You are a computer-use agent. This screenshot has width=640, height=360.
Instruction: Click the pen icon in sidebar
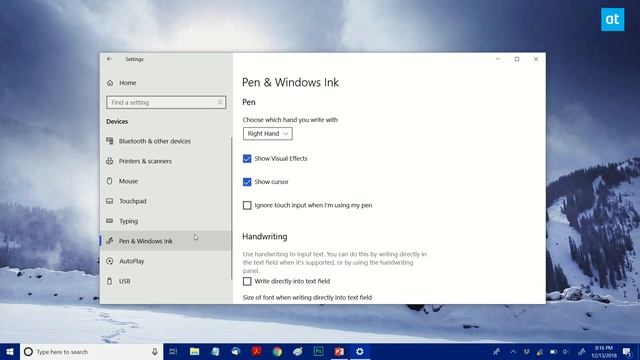point(109,241)
